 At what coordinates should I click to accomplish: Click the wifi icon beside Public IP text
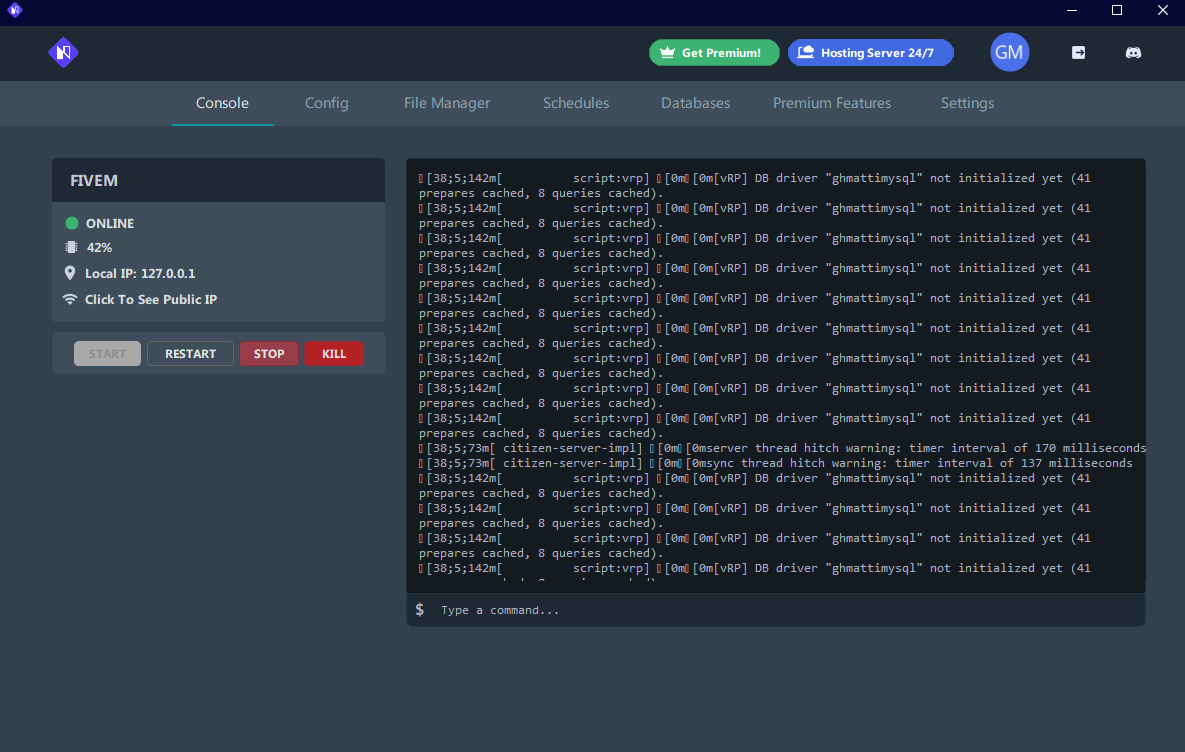click(x=70, y=299)
